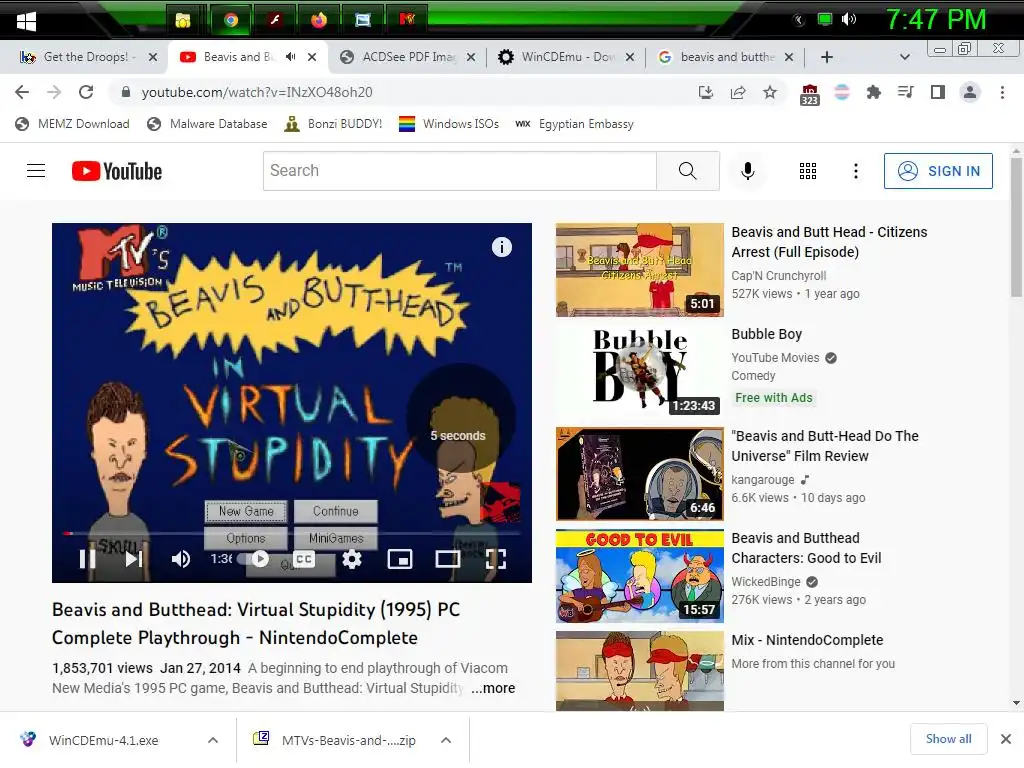The image size is (1024, 768).
Task: Expand the description with ...more
Action: point(493,688)
